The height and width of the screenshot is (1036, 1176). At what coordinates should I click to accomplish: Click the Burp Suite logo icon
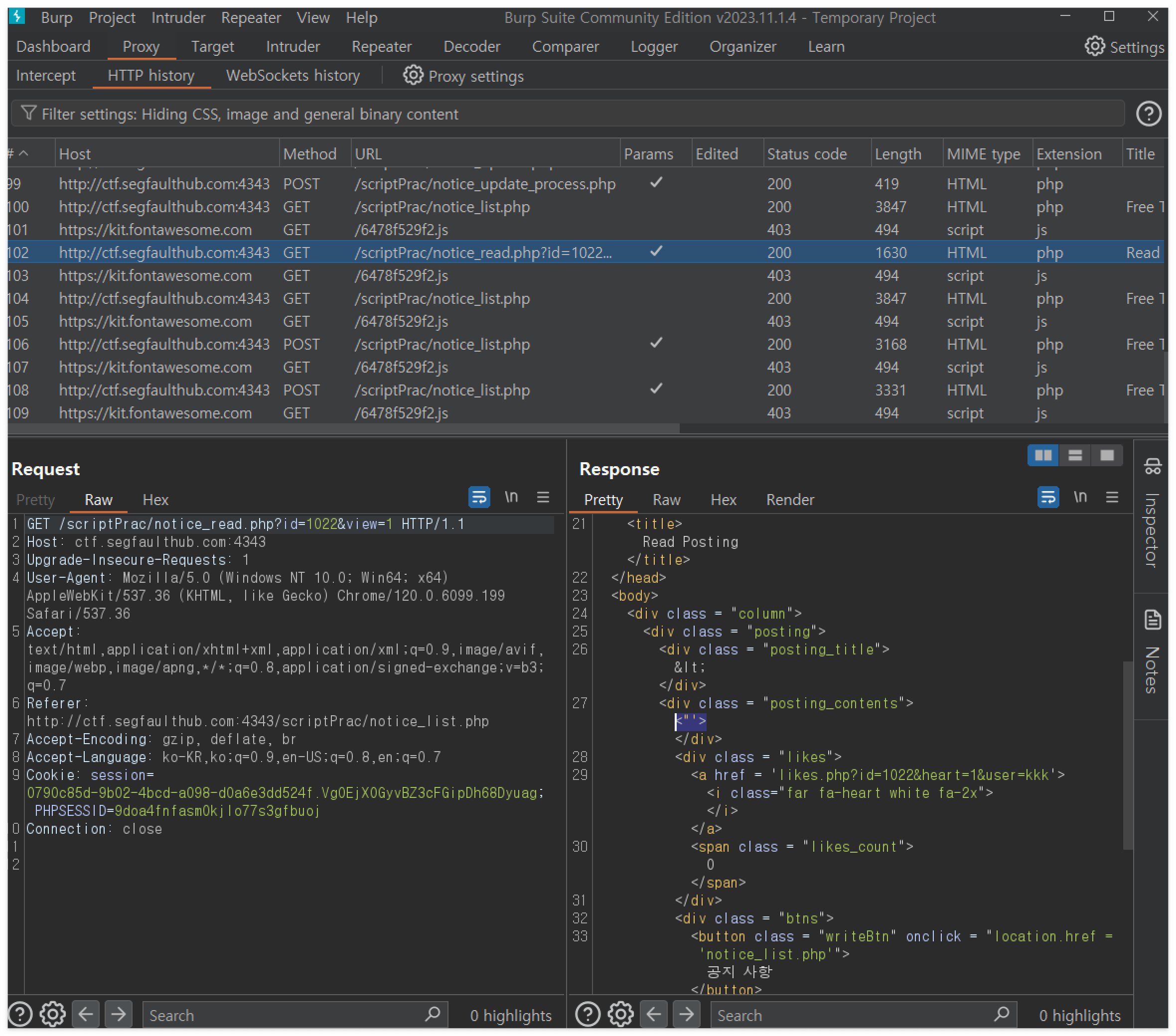click(17, 16)
